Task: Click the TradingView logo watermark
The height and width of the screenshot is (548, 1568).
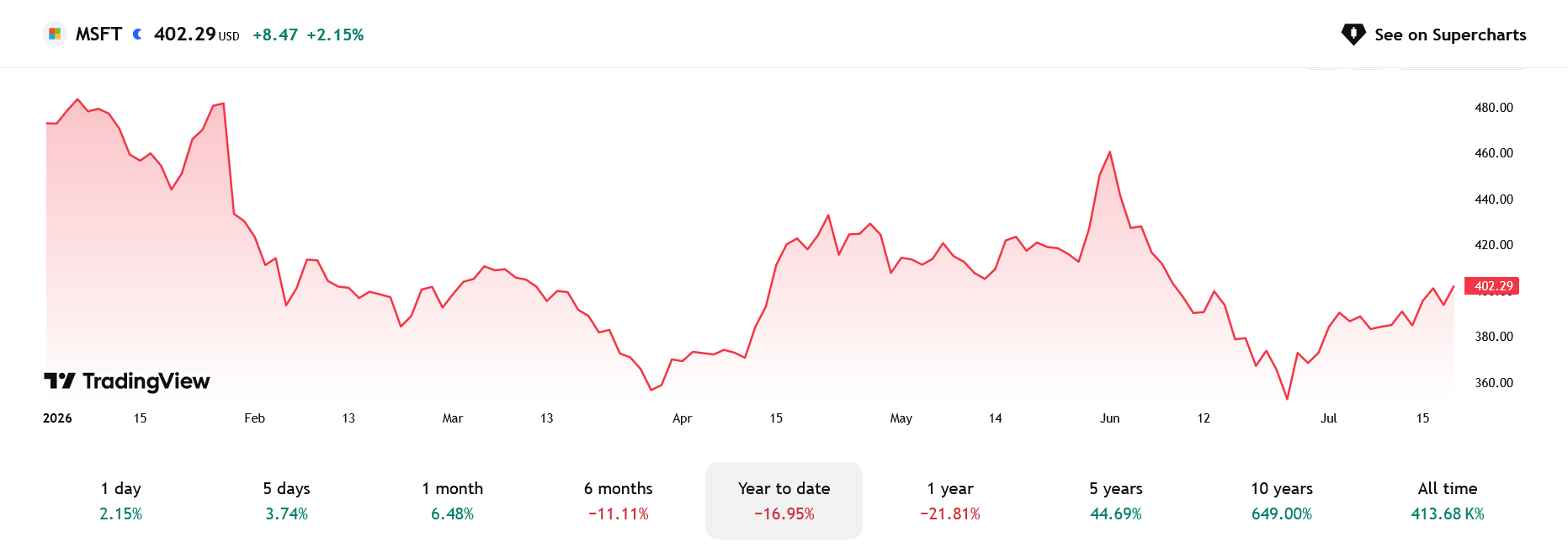Action: coord(127,381)
